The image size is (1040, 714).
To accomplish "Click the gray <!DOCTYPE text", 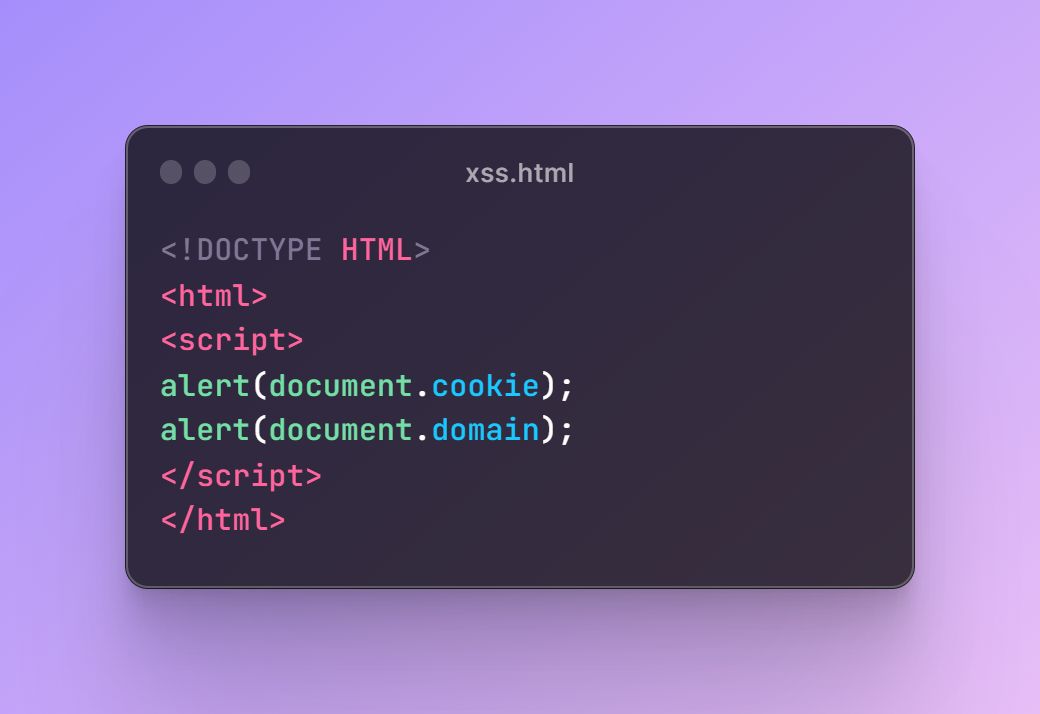I will [241, 251].
